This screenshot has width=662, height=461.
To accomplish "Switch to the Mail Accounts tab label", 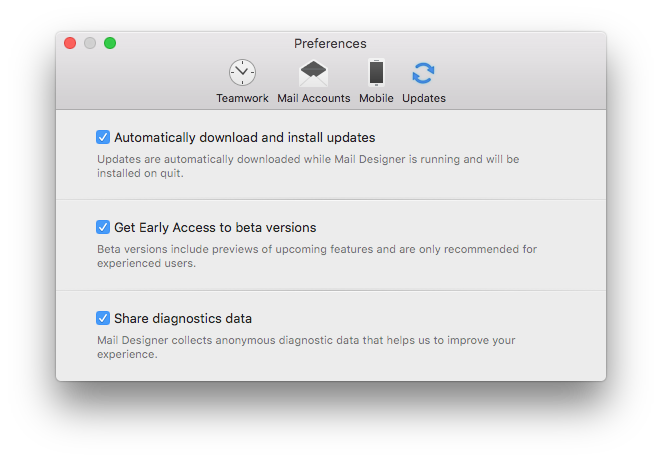I will click(x=314, y=98).
